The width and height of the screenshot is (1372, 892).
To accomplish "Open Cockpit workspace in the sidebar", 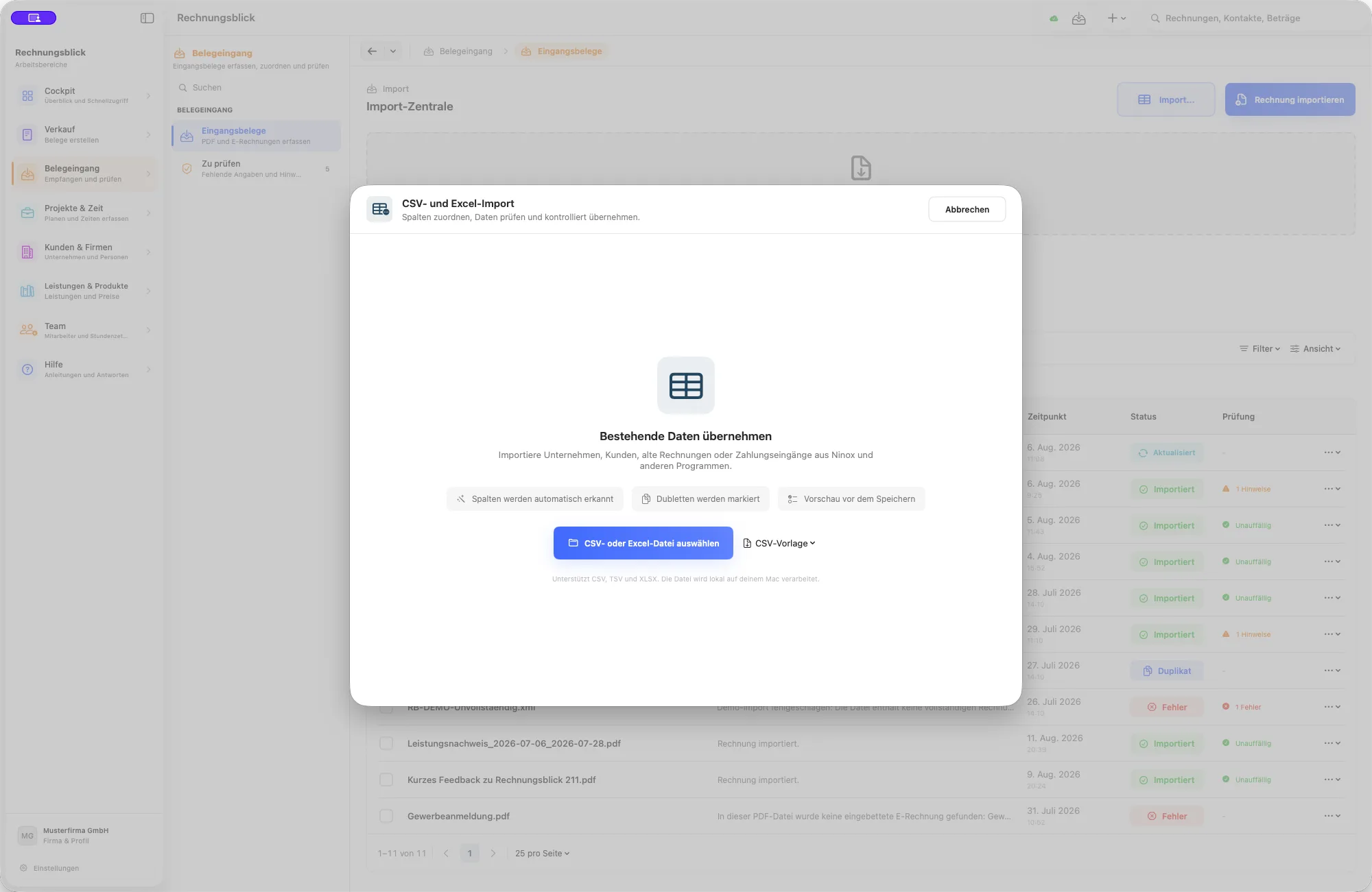I will pos(84,95).
